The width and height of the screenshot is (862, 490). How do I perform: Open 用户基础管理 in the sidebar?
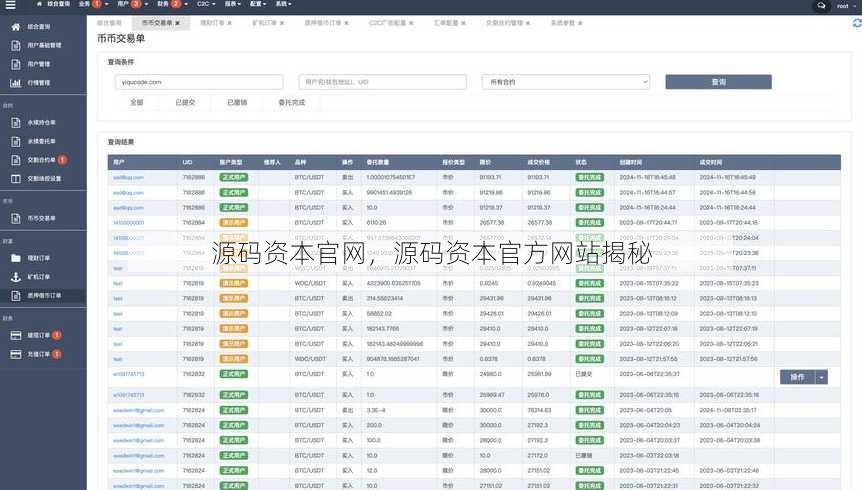(44, 45)
